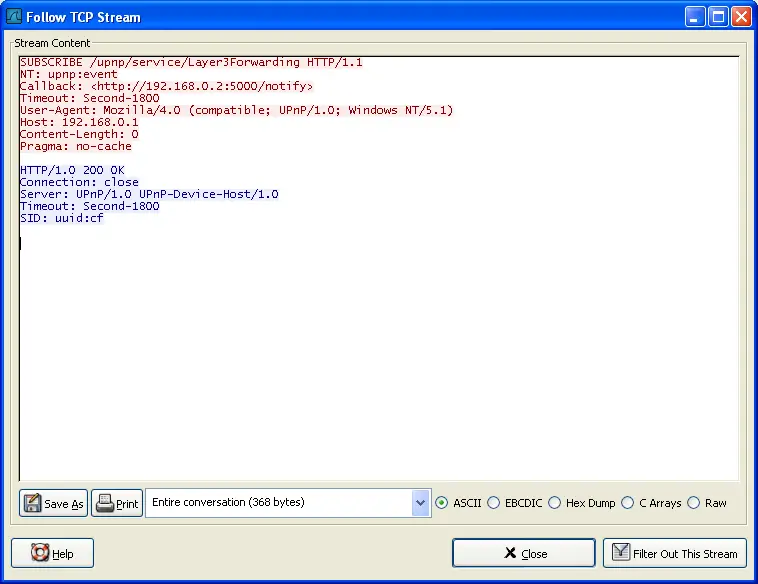The width and height of the screenshot is (758, 584).
Task: Select the C Arrays output format
Action: [628, 503]
